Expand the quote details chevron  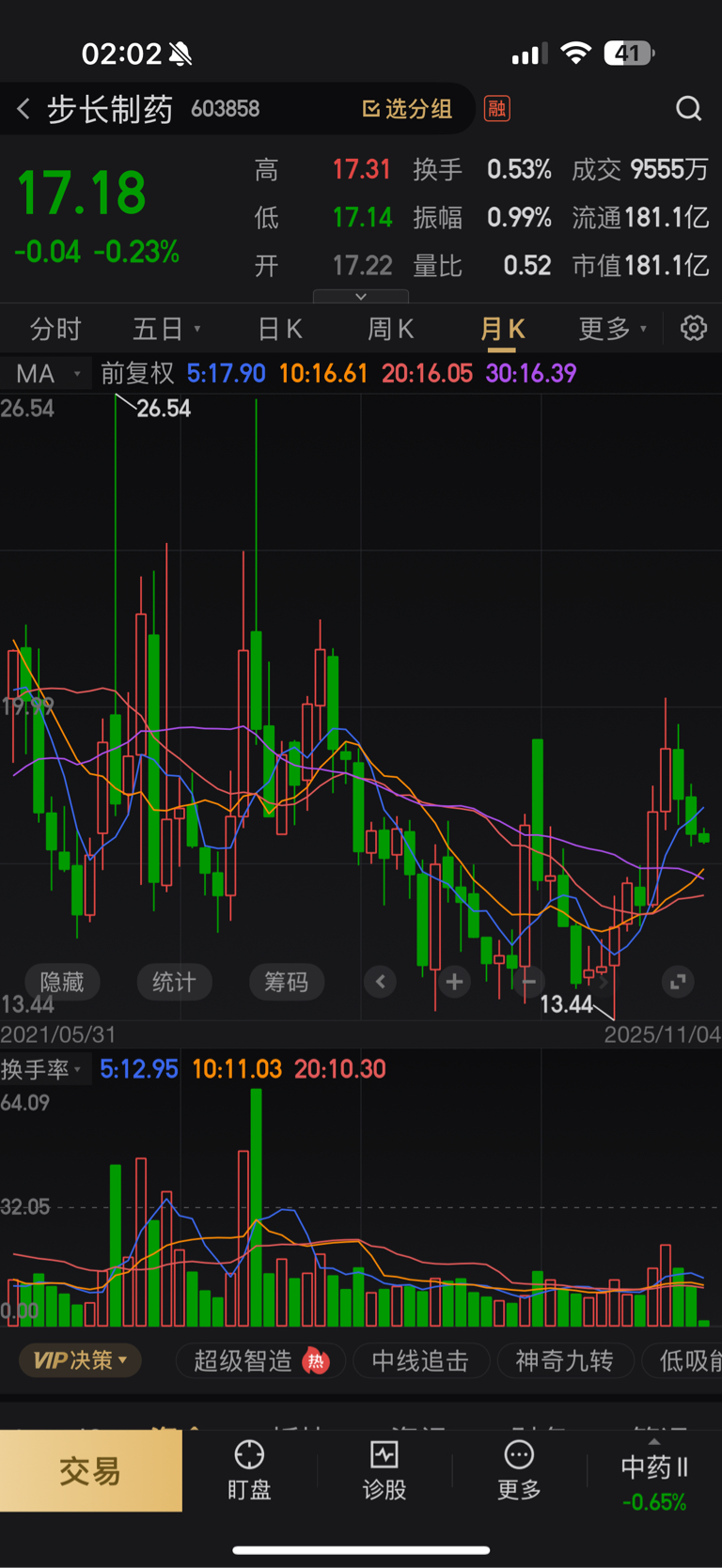click(x=361, y=296)
